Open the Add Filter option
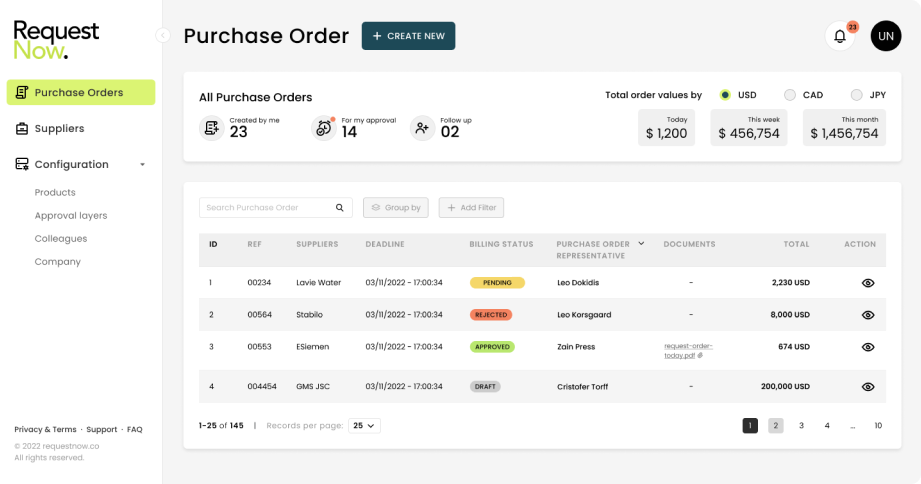Screen dimensions: 921x484 (471, 207)
